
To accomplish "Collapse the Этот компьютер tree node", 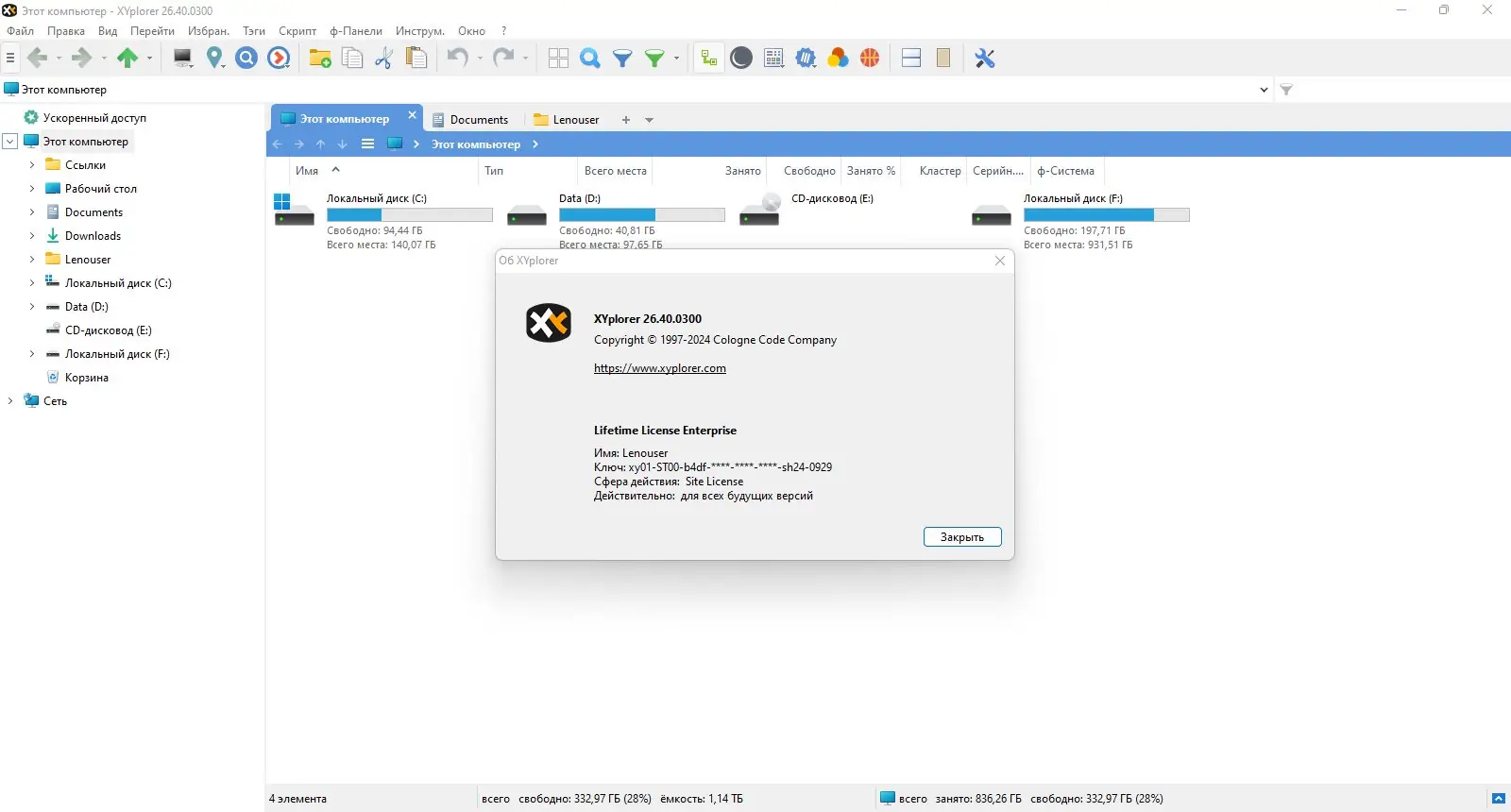I will (10, 142).
